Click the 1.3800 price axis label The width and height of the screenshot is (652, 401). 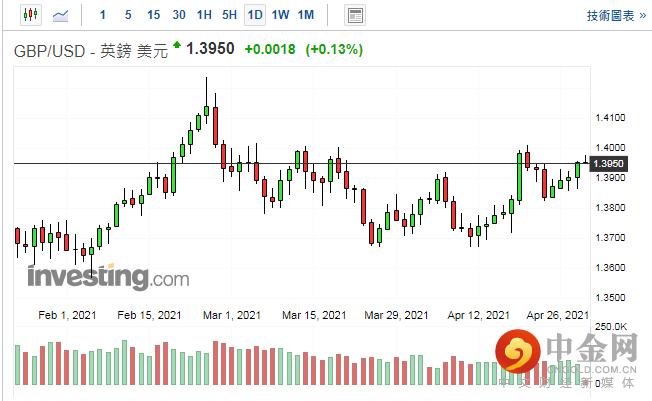(610, 208)
